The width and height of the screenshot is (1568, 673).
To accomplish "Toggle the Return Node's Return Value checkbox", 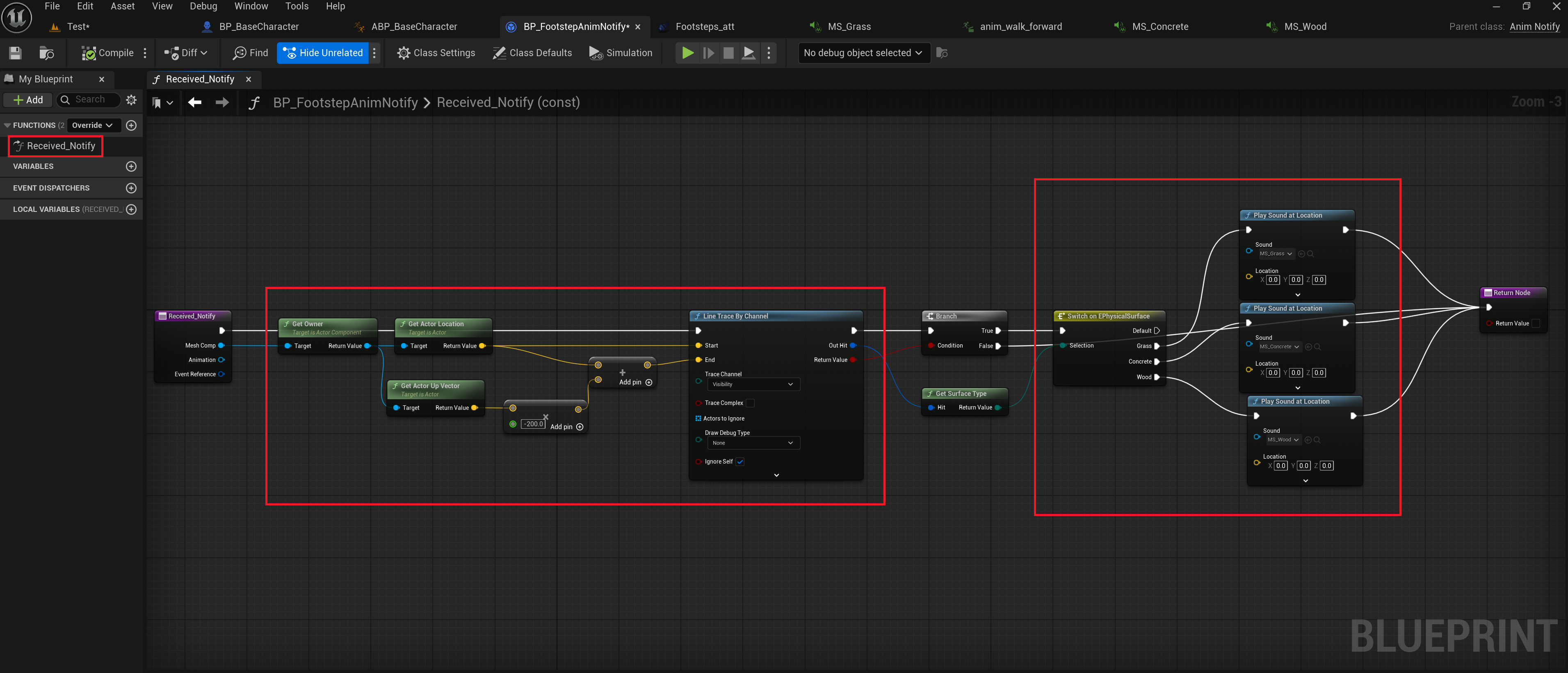I will pos(1536,324).
